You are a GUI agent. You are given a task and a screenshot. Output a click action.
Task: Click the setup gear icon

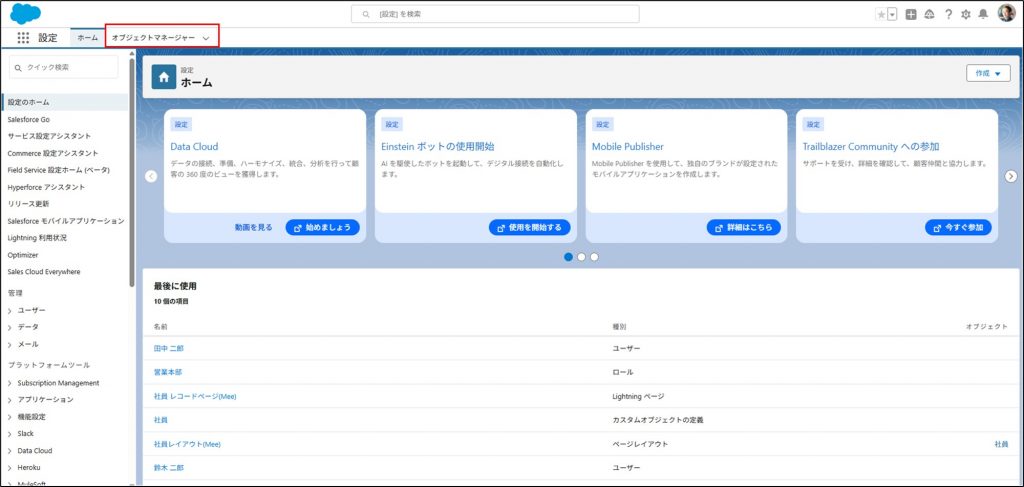966,14
